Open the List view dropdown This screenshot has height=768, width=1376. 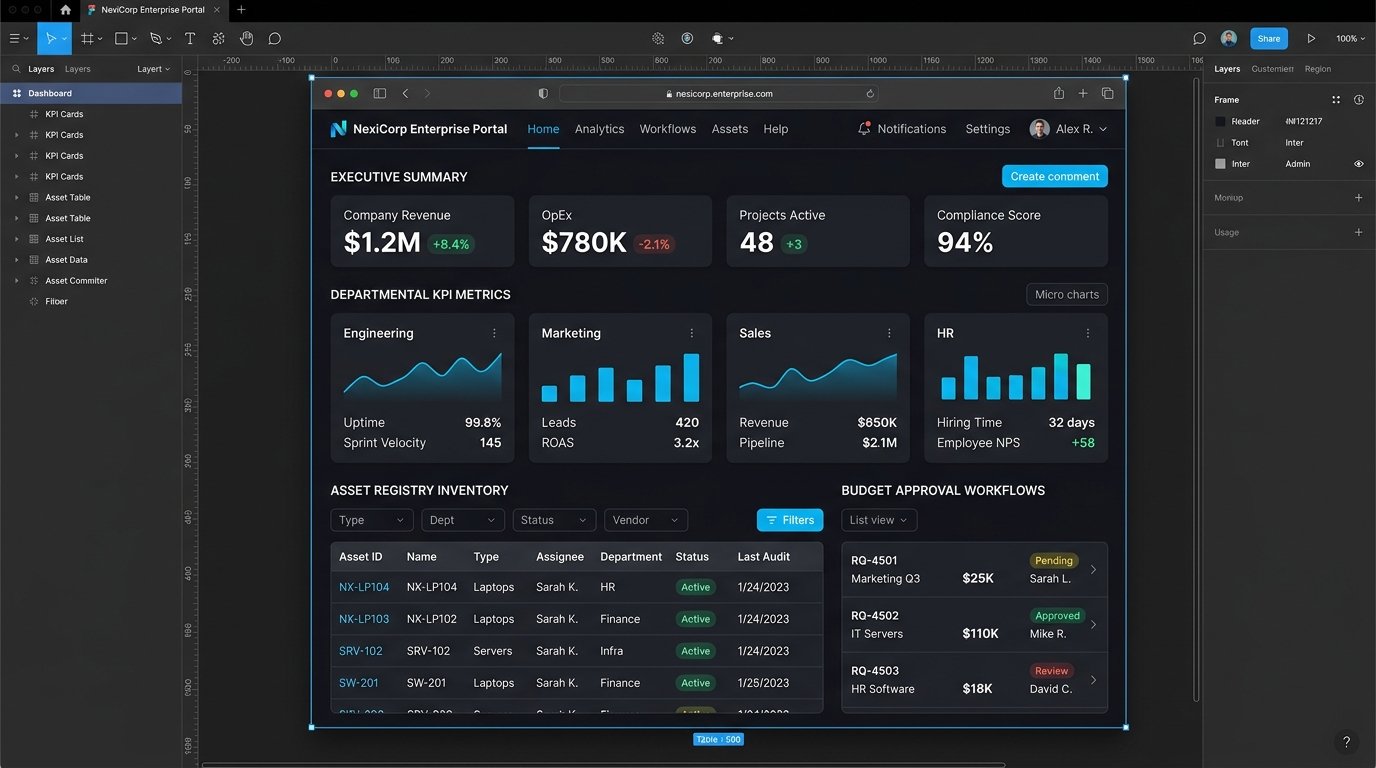click(879, 520)
